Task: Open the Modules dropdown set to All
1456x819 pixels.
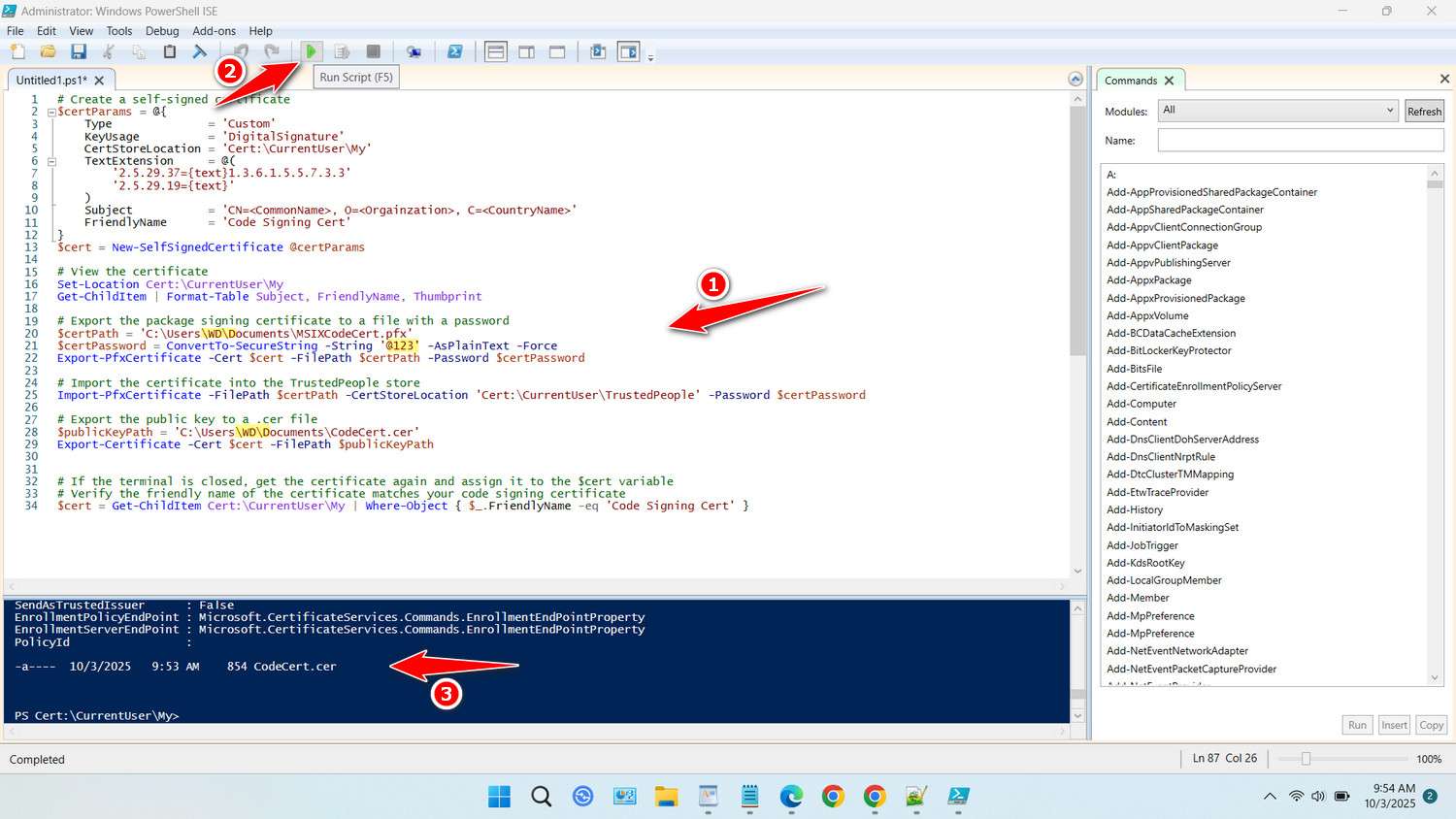Action: pos(1275,110)
